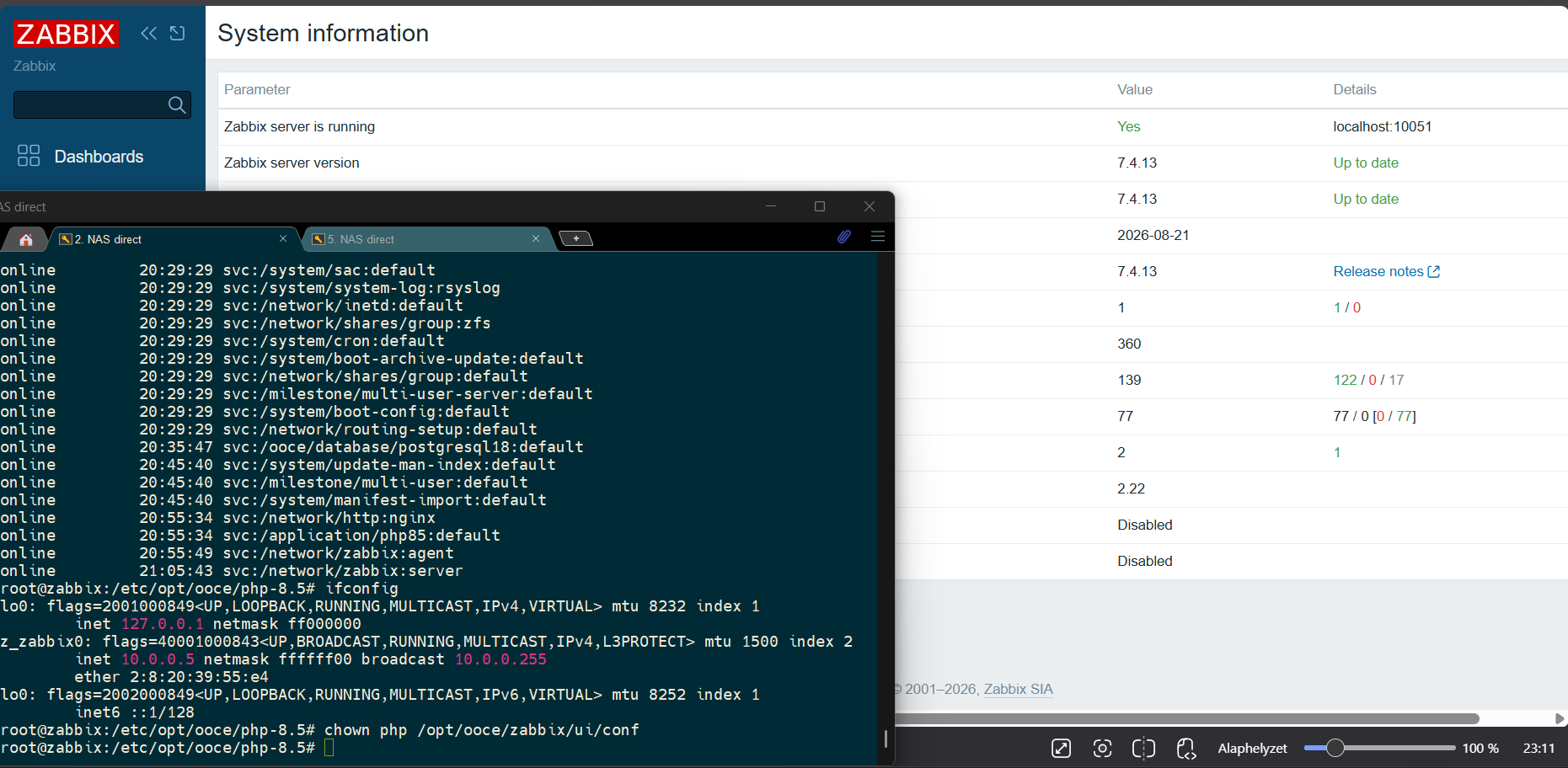1568x768 pixels.
Task: Collapse the Zabbix sidebar with double-chevron icon
Action: click(149, 33)
